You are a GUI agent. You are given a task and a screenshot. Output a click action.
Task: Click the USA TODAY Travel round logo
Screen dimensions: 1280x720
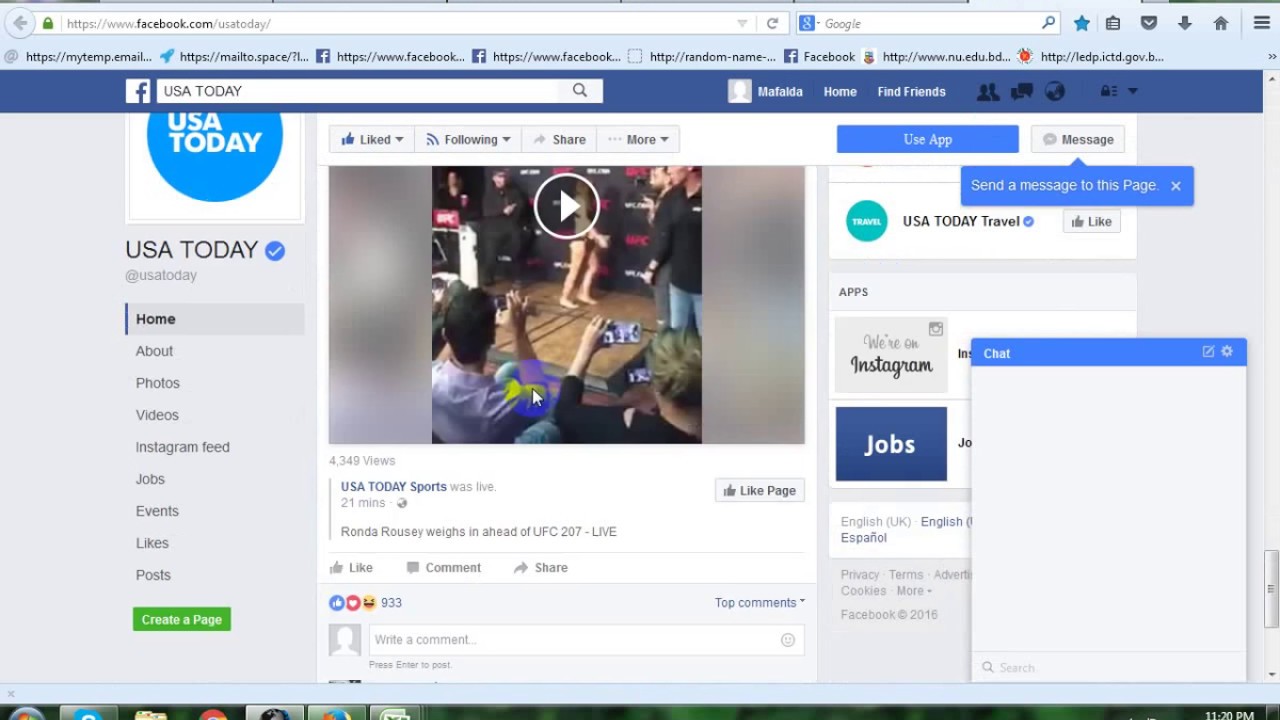867,221
